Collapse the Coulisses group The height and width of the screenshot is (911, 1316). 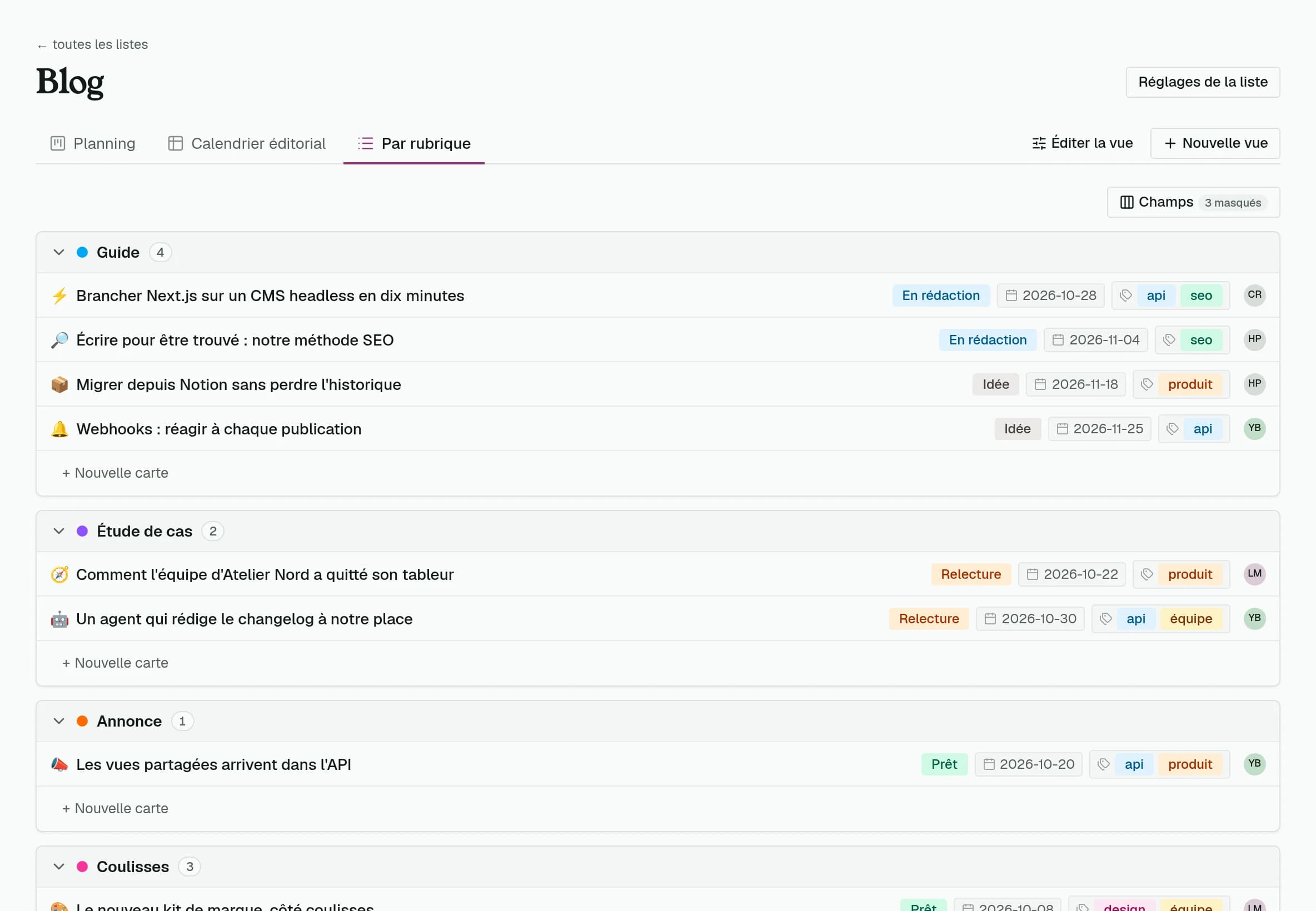pos(59,867)
